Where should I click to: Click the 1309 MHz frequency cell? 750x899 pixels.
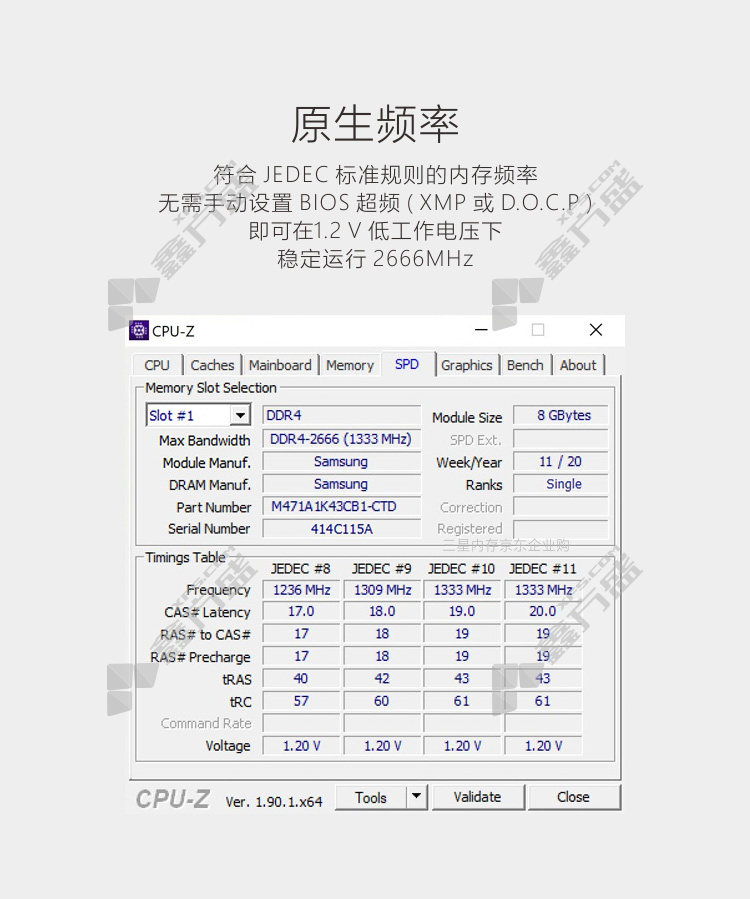pos(382,590)
